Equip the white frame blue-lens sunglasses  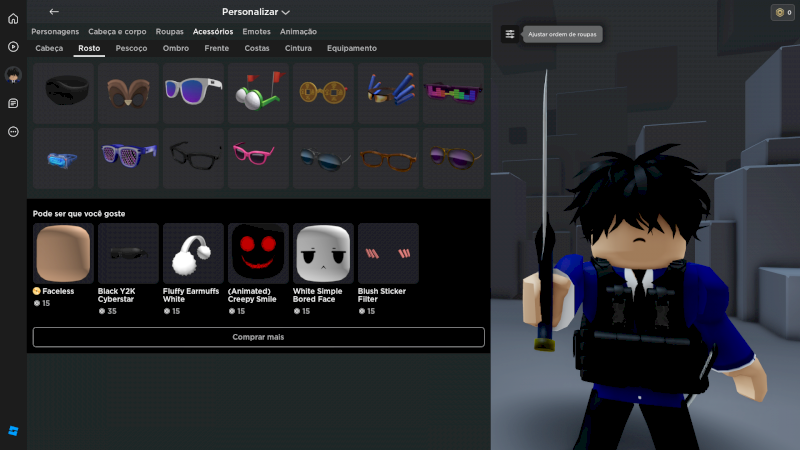[x=193, y=93]
